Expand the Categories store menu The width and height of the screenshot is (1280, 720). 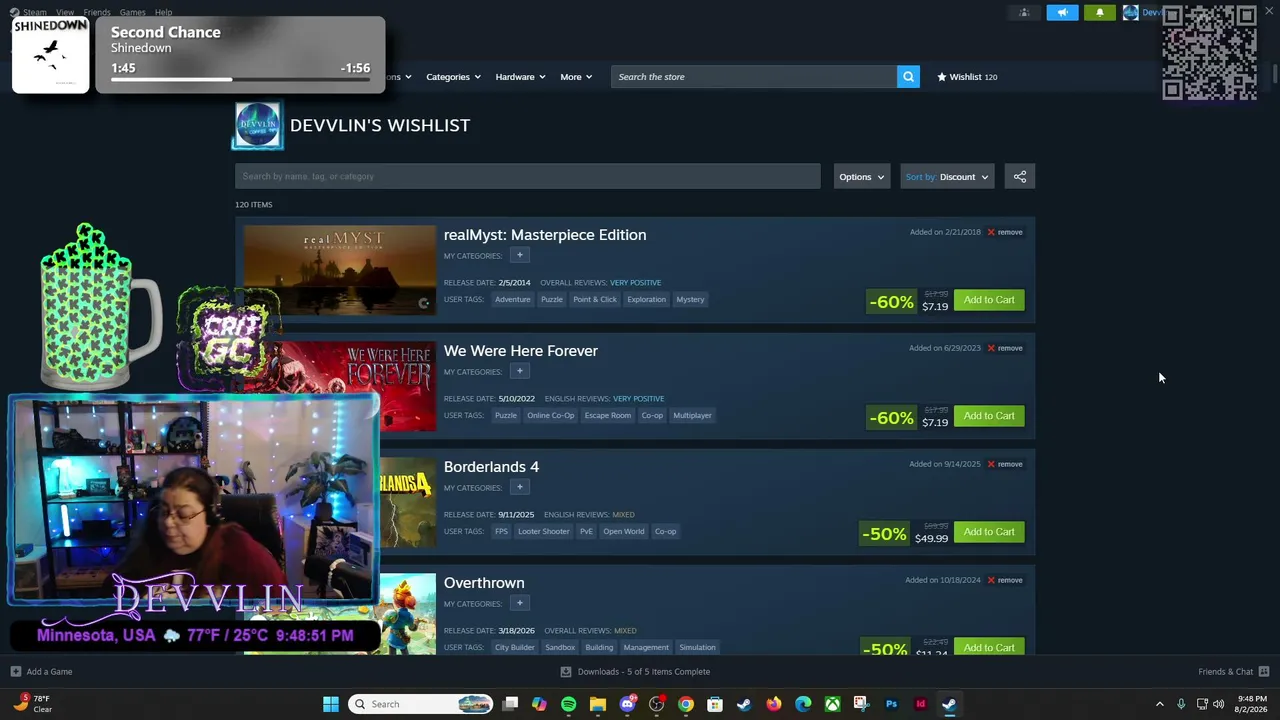(453, 77)
